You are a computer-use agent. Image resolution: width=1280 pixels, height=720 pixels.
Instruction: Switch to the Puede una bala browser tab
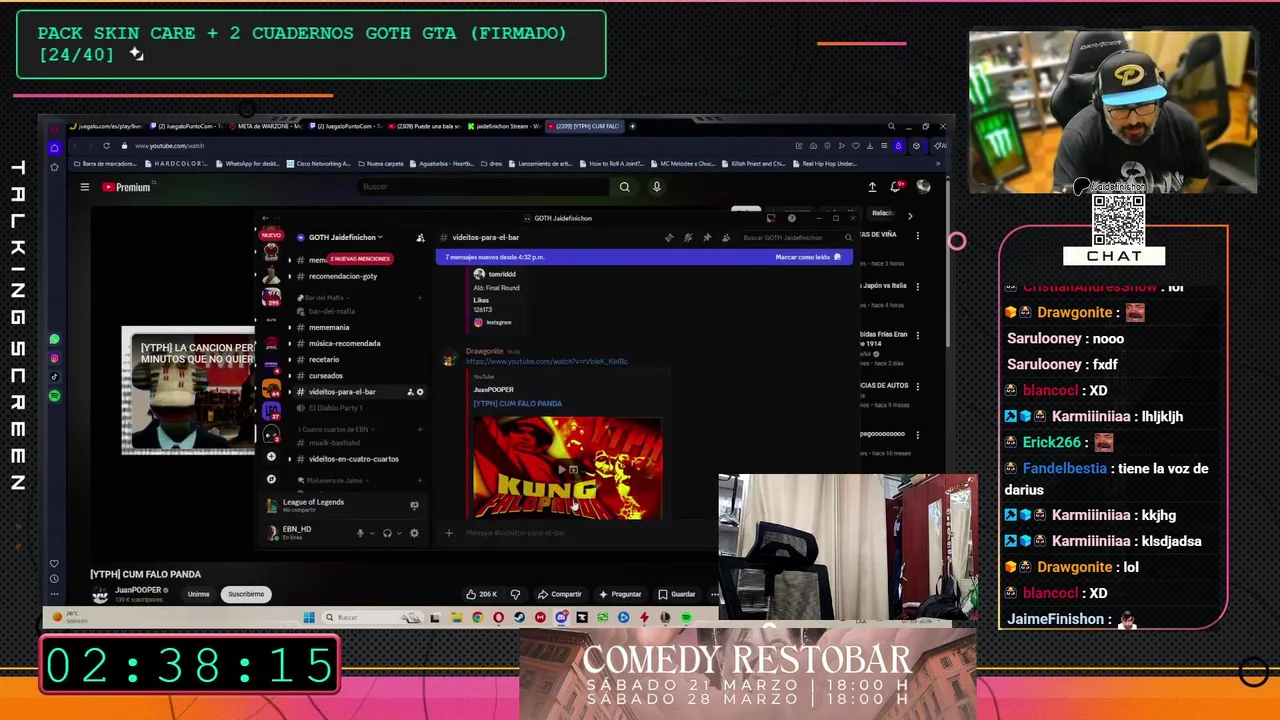425,126
